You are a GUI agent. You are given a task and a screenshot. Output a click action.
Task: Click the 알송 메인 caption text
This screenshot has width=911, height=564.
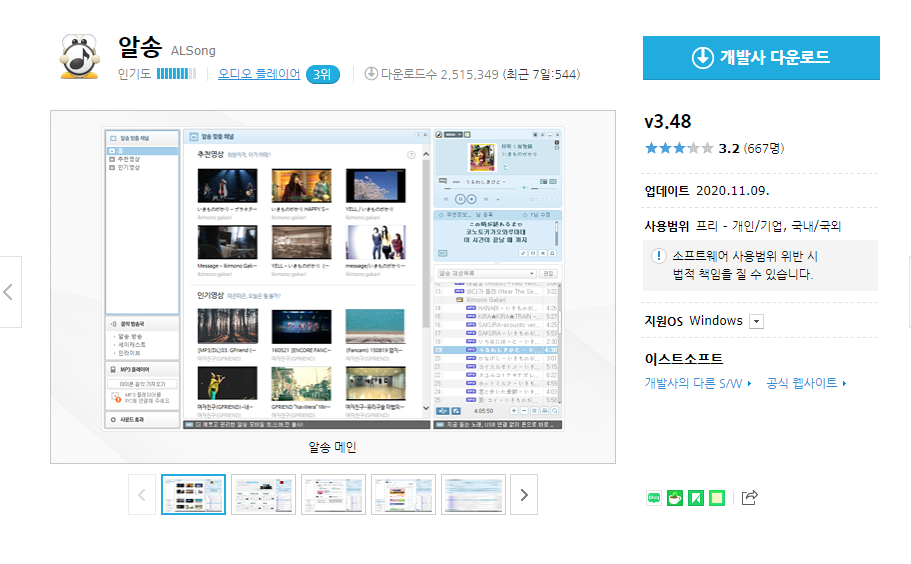click(332, 447)
